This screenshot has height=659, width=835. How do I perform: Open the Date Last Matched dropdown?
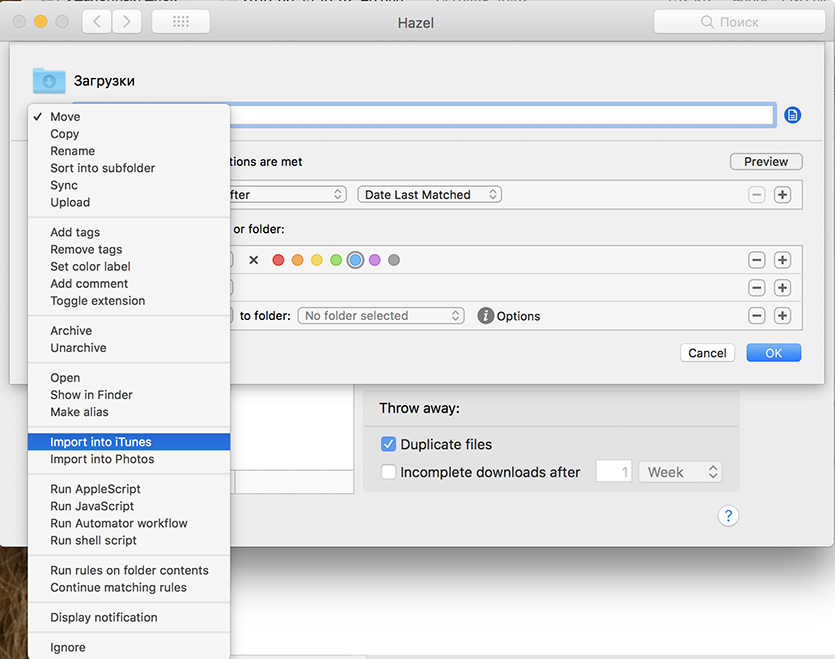pyautogui.click(x=429, y=195)
